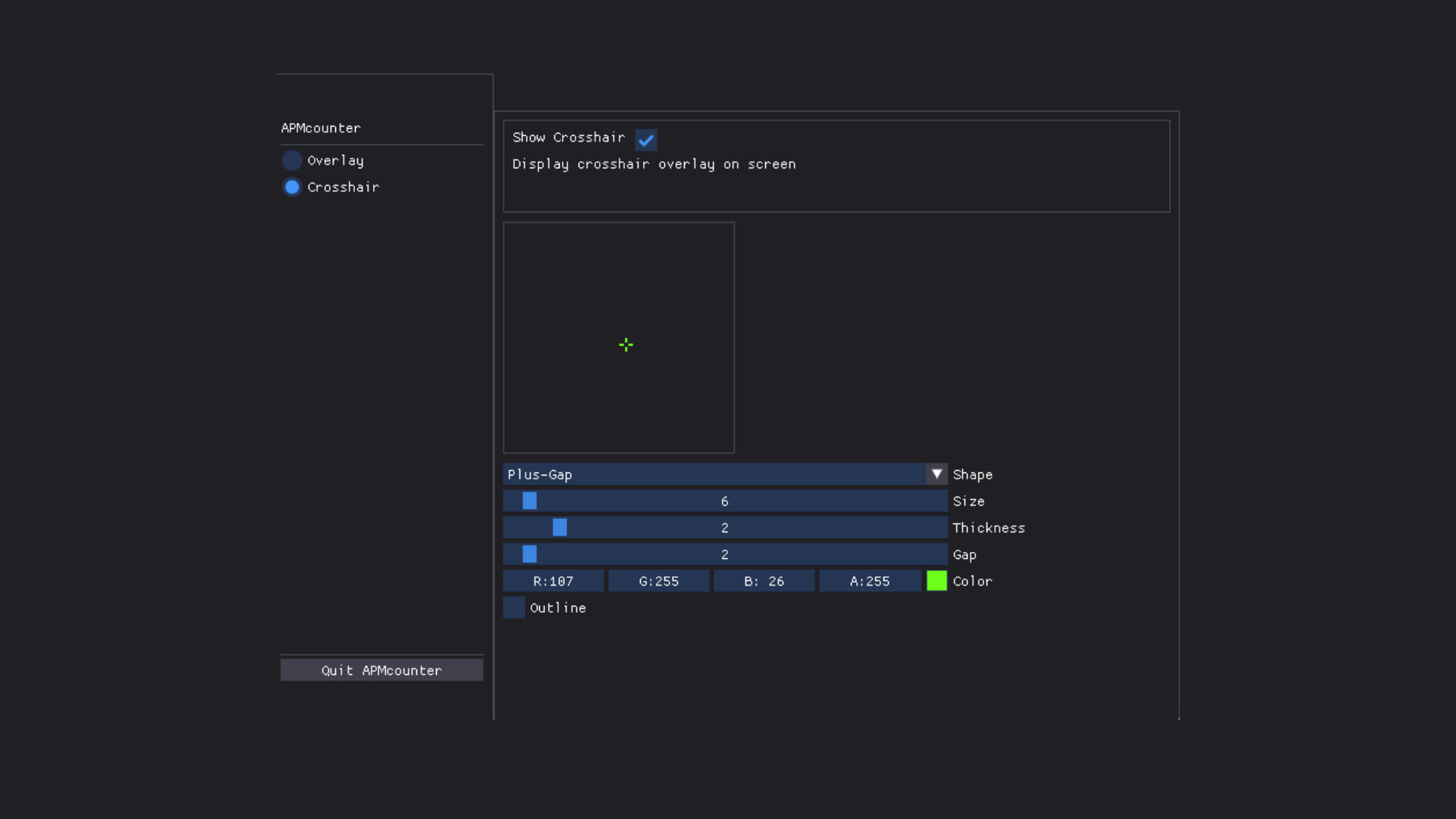Edit the R:107 red value field
Screen dimensions: 1456x819
tap(553, 581)
